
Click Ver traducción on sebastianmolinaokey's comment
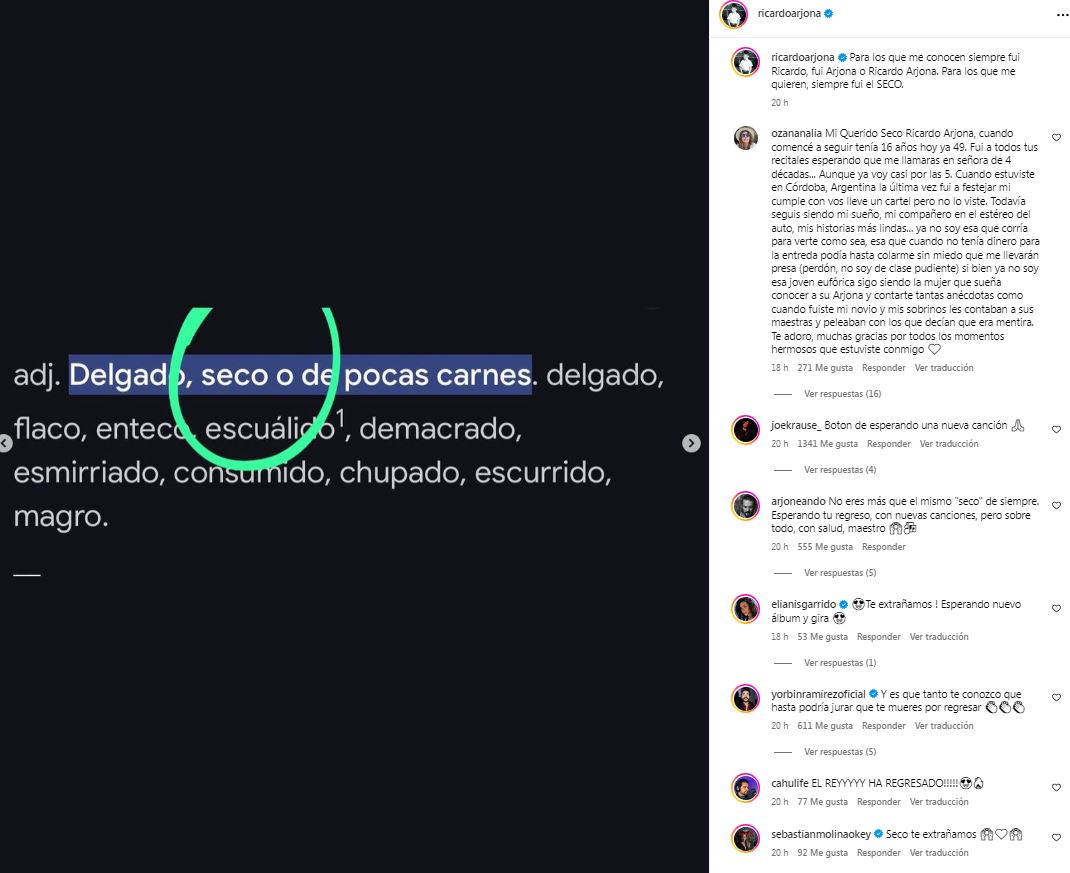click(x=939, y=853)
